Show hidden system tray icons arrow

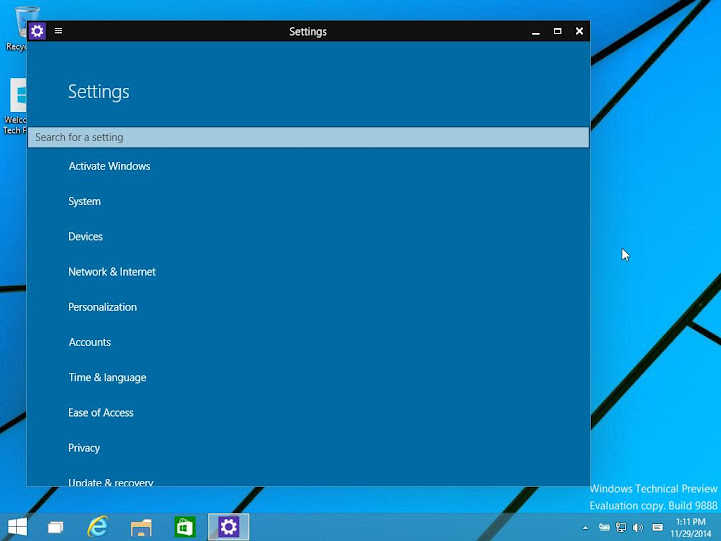pos(585,528)
